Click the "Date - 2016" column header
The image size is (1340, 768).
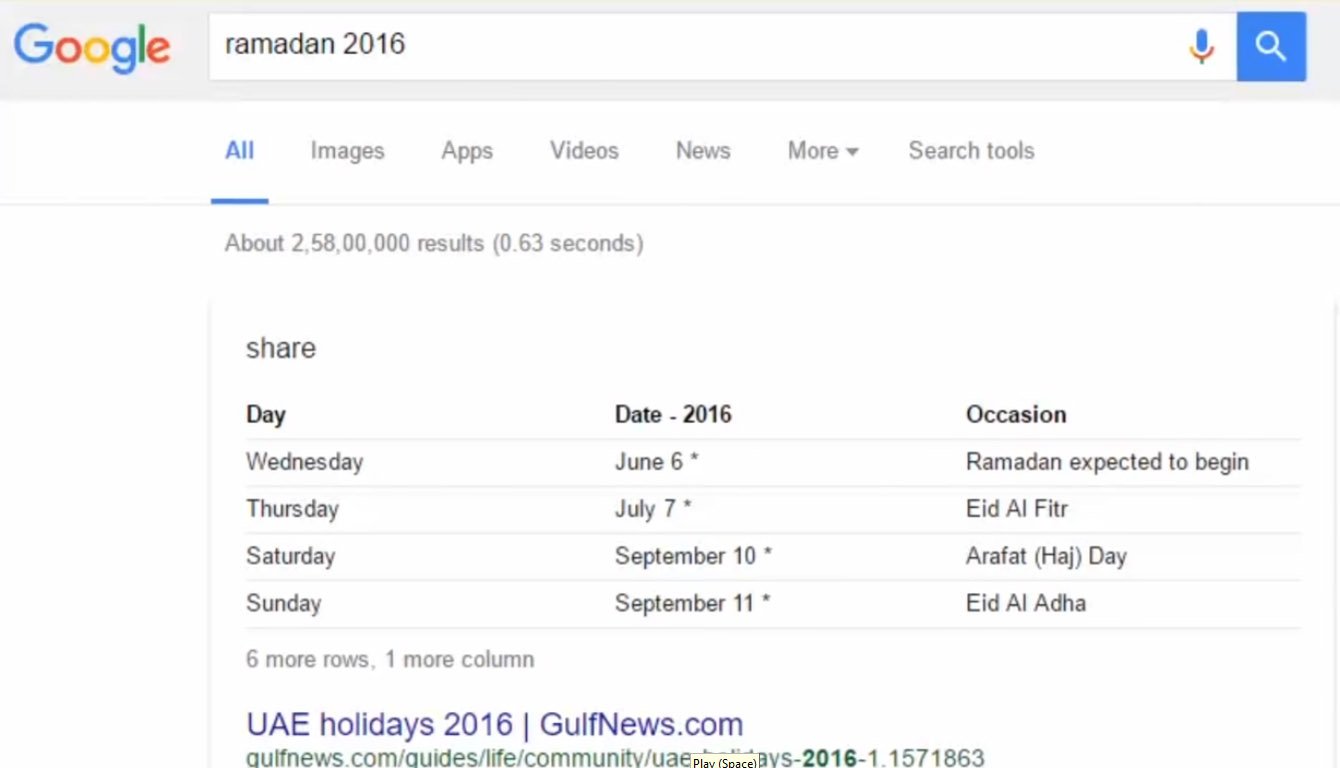pos(673,414)
